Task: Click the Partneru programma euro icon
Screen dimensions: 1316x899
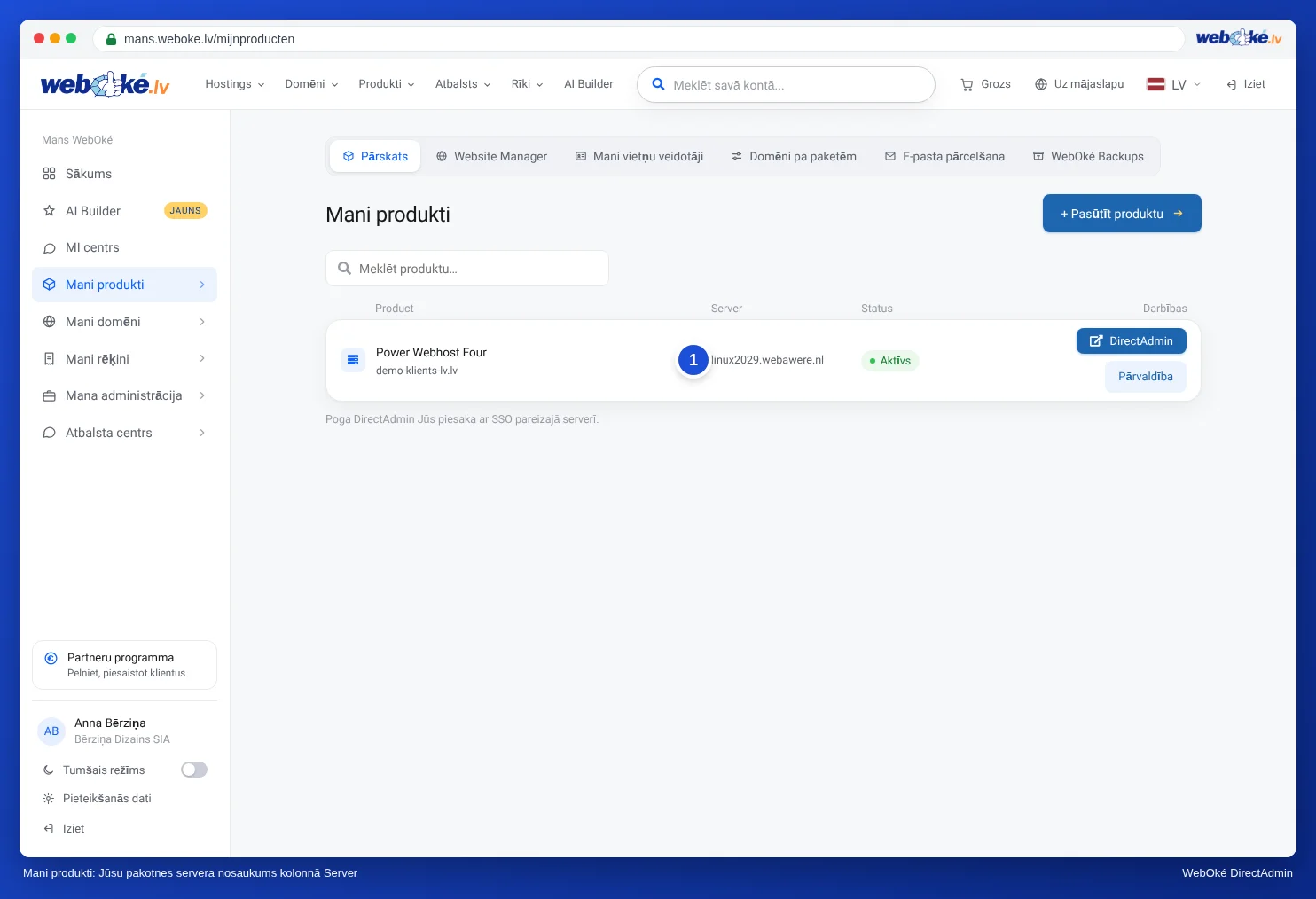Action: point(51,658)
